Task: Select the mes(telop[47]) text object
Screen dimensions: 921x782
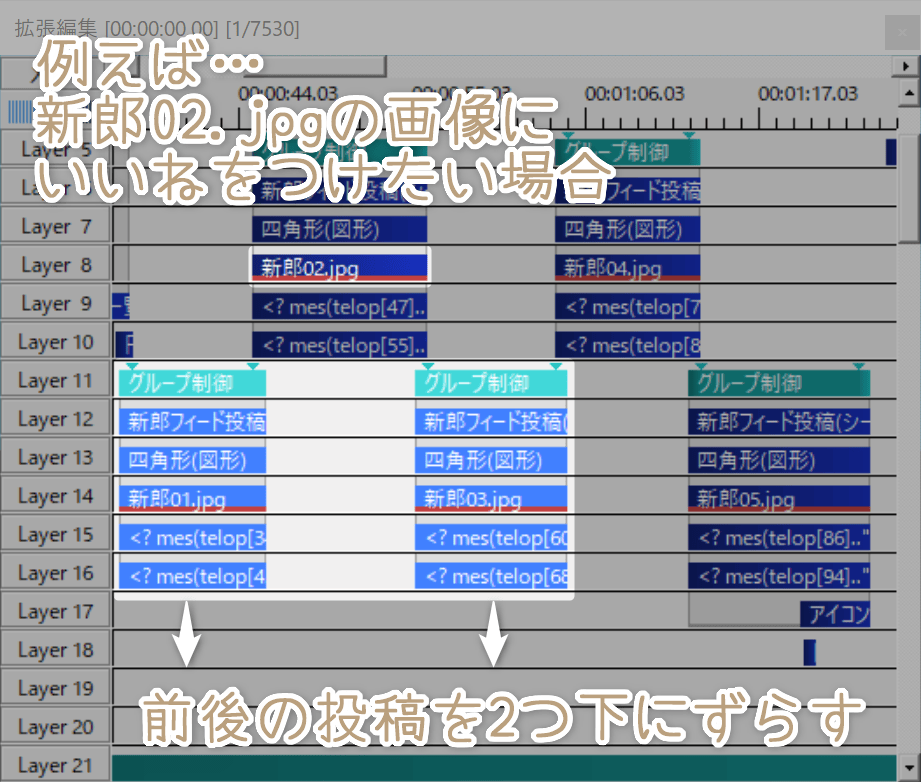Action: (x=339, y=306)
